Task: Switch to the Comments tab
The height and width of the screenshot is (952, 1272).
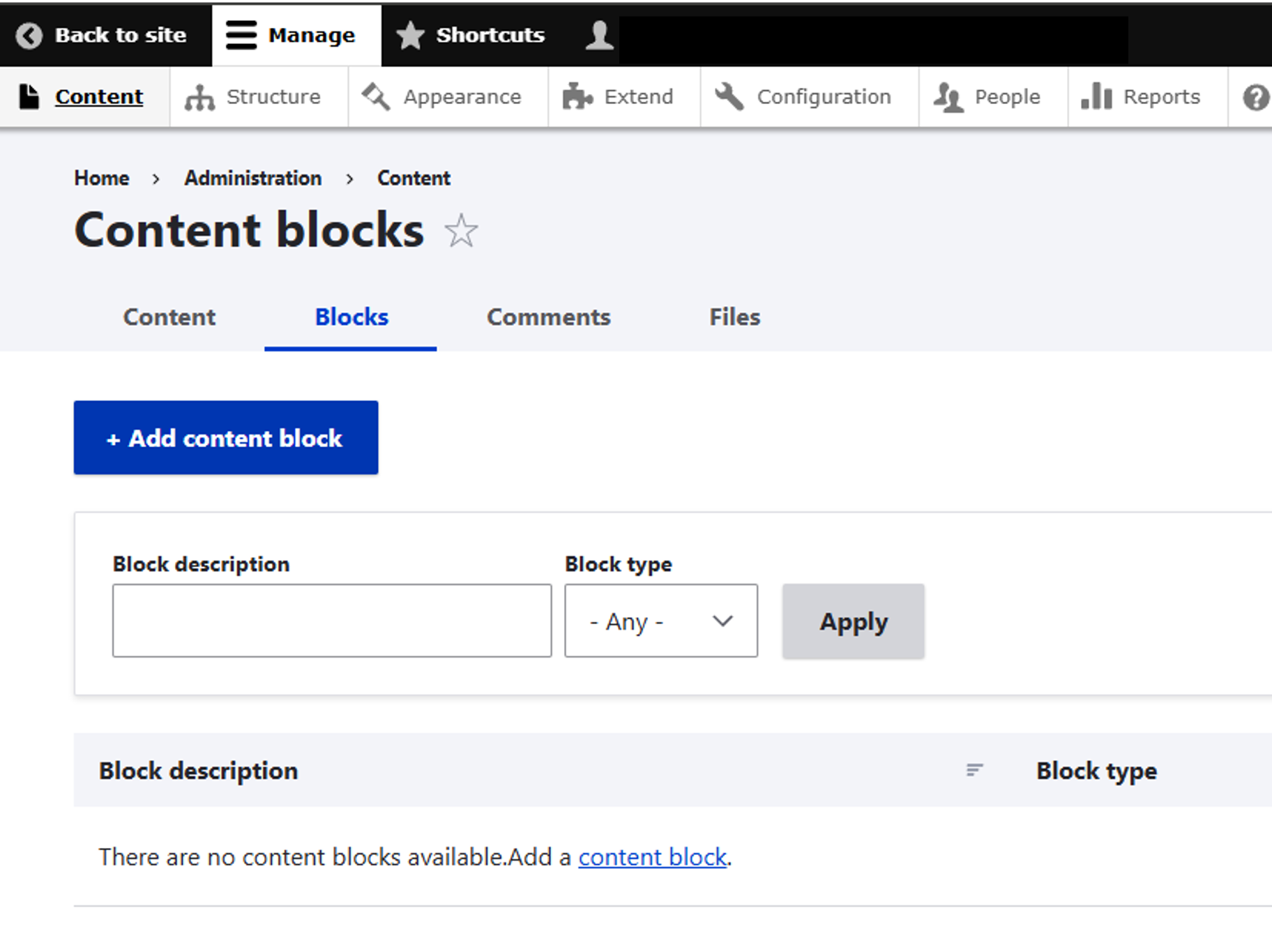Action: click(548, 317)
